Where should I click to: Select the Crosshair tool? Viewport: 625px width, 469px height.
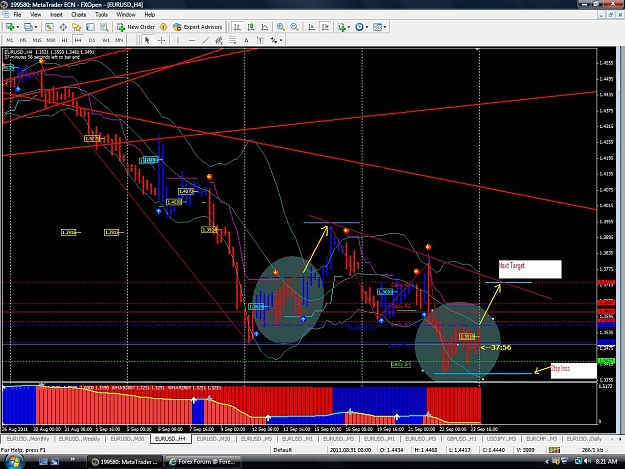161,40
